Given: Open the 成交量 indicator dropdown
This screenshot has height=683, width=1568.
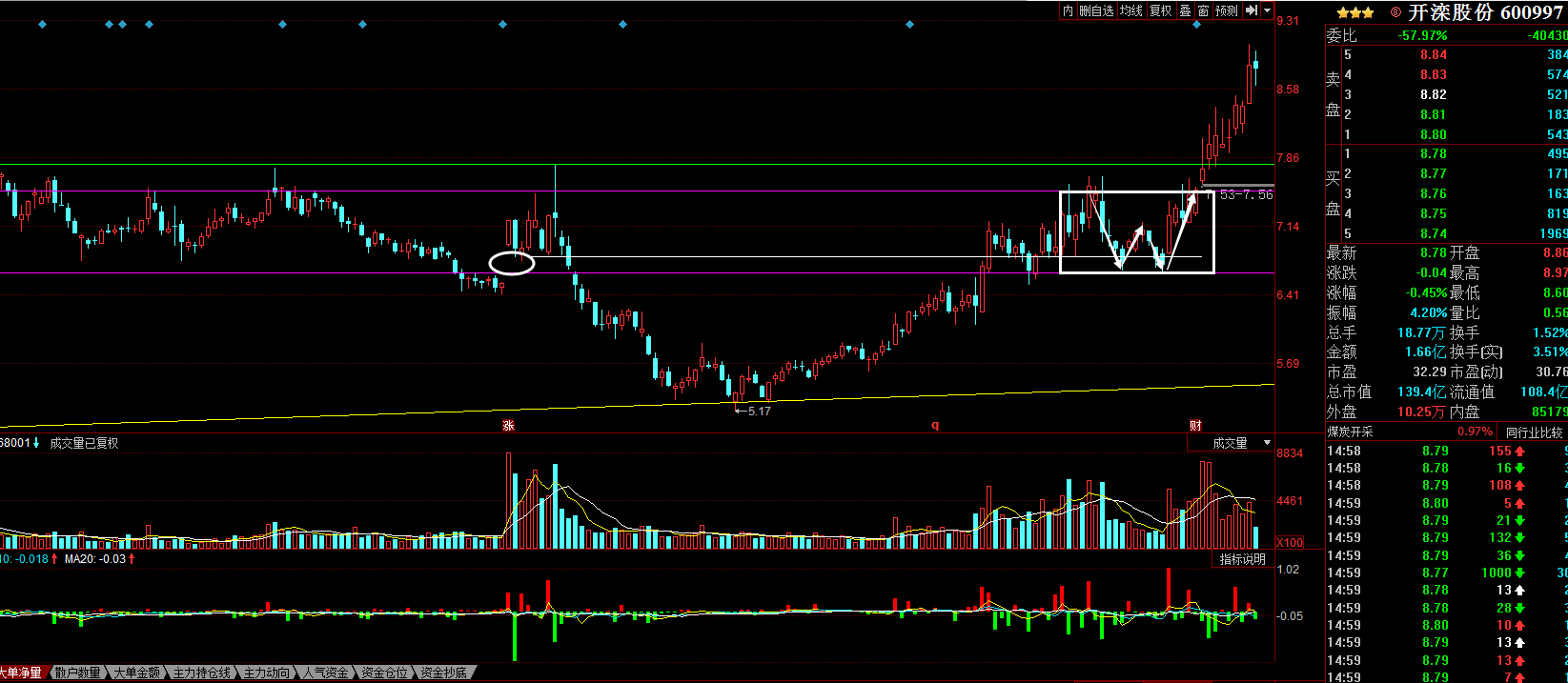Looking at the screenshot, I should pyautogui.click(x=1267, y=443).
